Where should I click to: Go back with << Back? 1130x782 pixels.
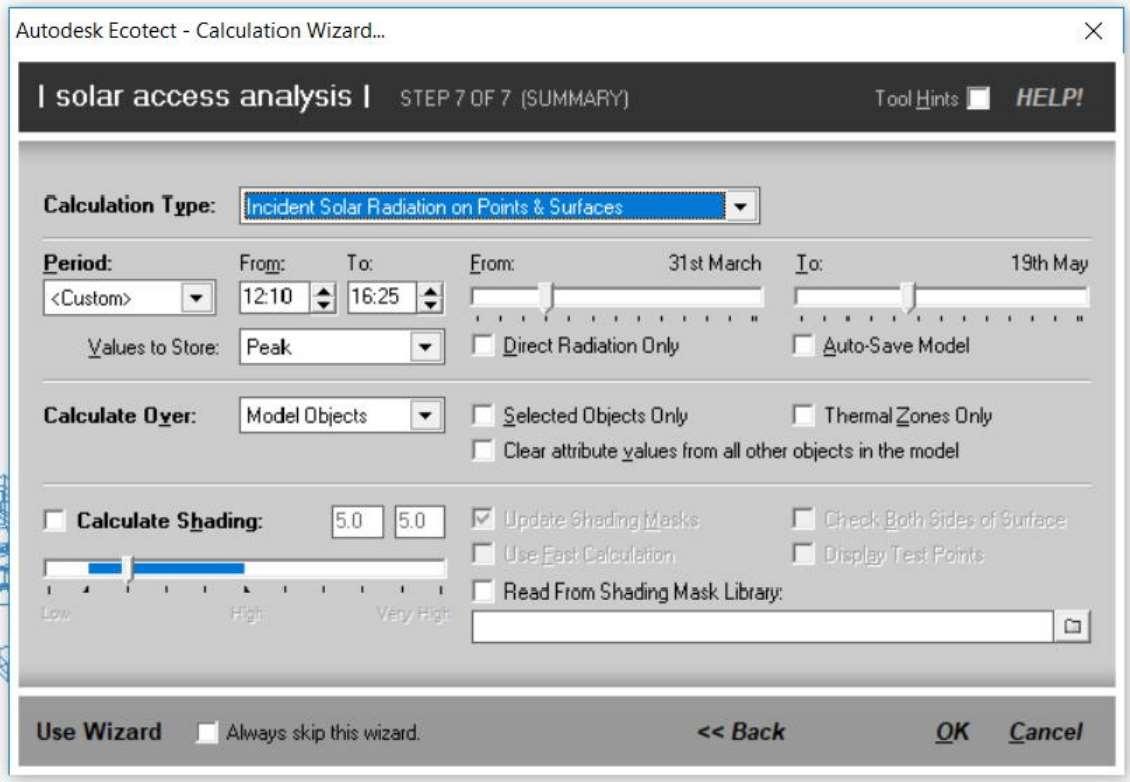tap(741, 732)
